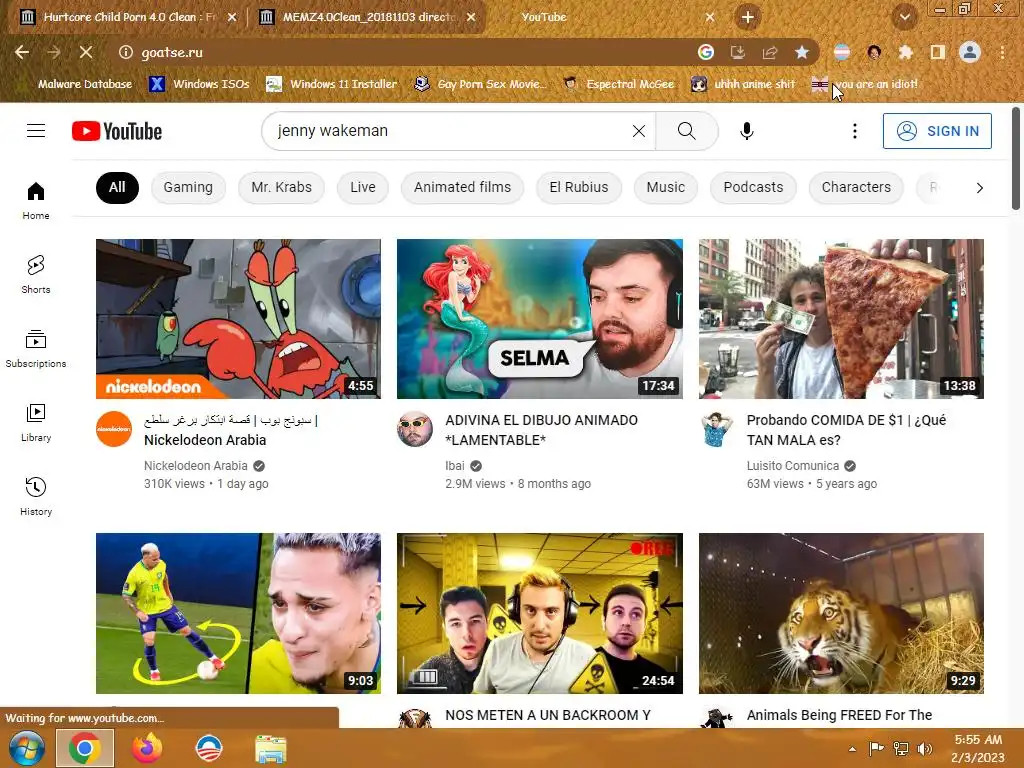Screen dimensions: 1024x768
Task: Open the Espectral McGee bookmark
Action: [x=618, y=84]
